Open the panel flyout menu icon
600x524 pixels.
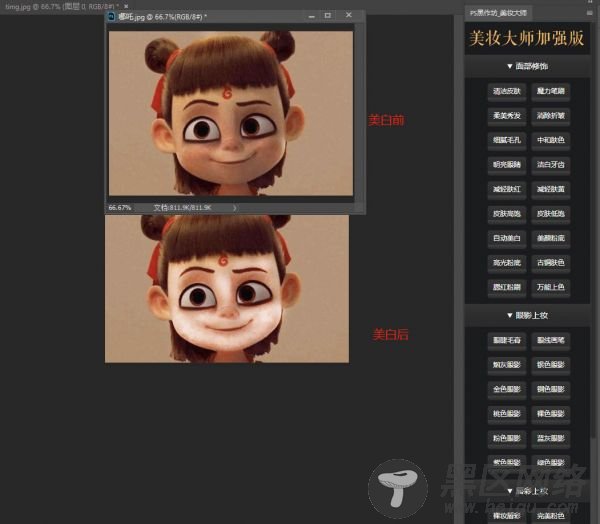589,13
